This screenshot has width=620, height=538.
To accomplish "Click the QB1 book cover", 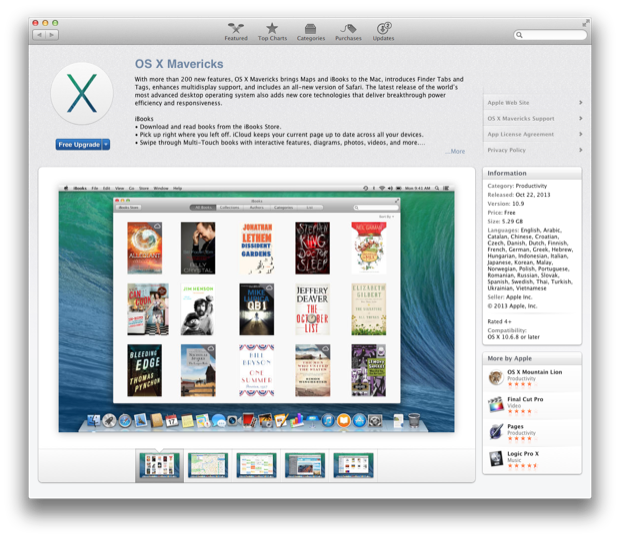I will 257,309.
